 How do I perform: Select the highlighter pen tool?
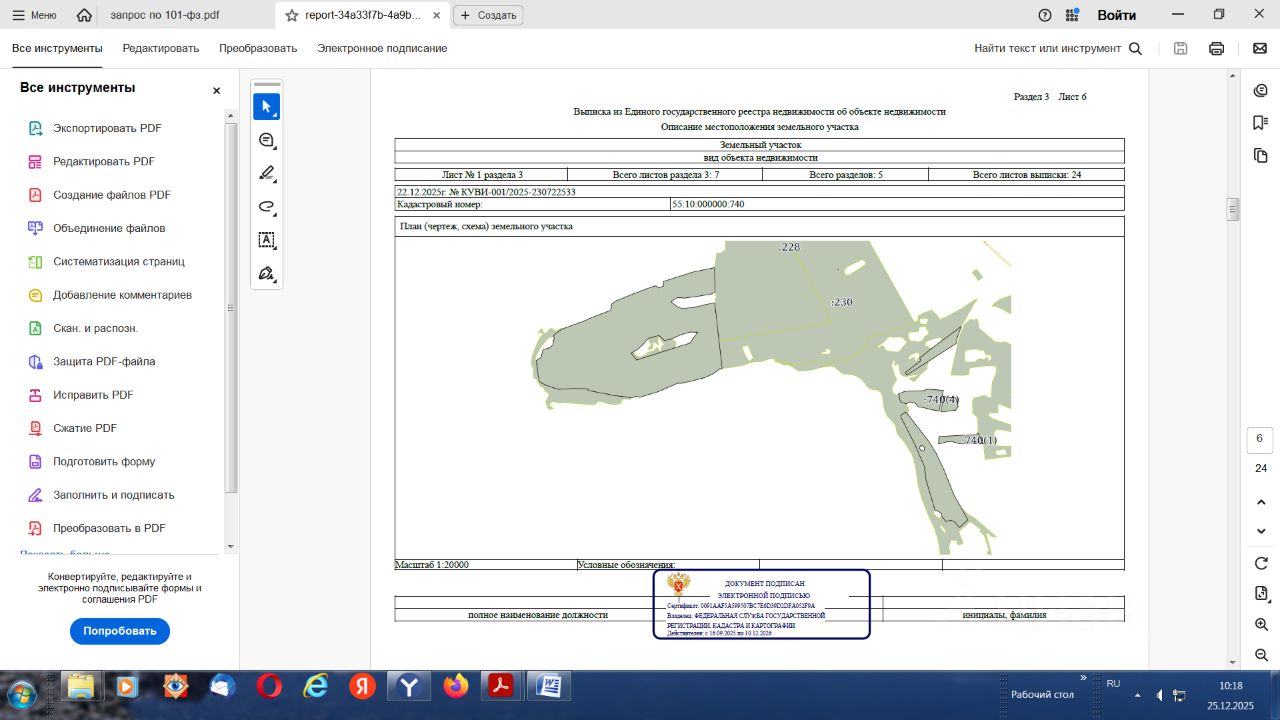(x=266, y=173)
